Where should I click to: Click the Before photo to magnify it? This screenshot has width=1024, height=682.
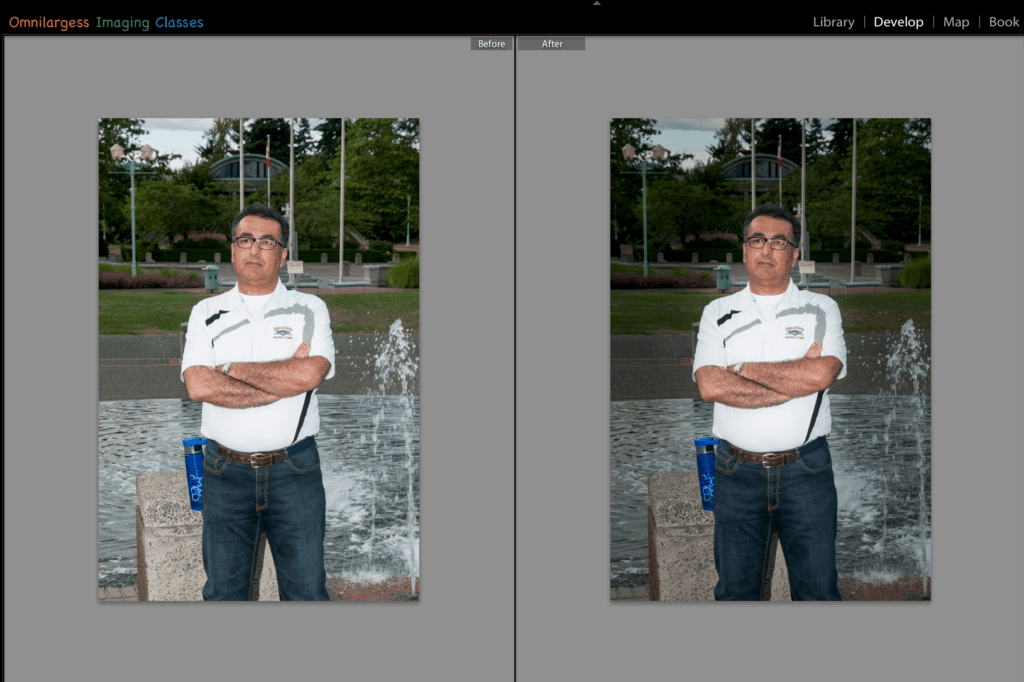(258, 358)
